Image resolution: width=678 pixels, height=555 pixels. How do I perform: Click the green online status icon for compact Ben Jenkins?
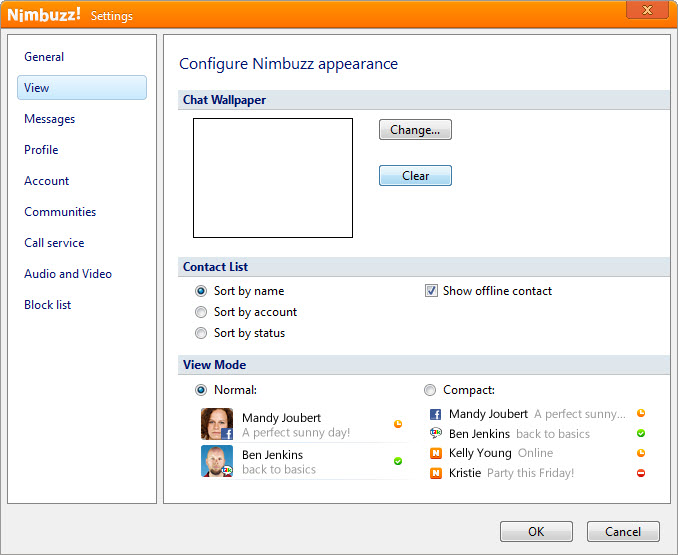(641, 433)
